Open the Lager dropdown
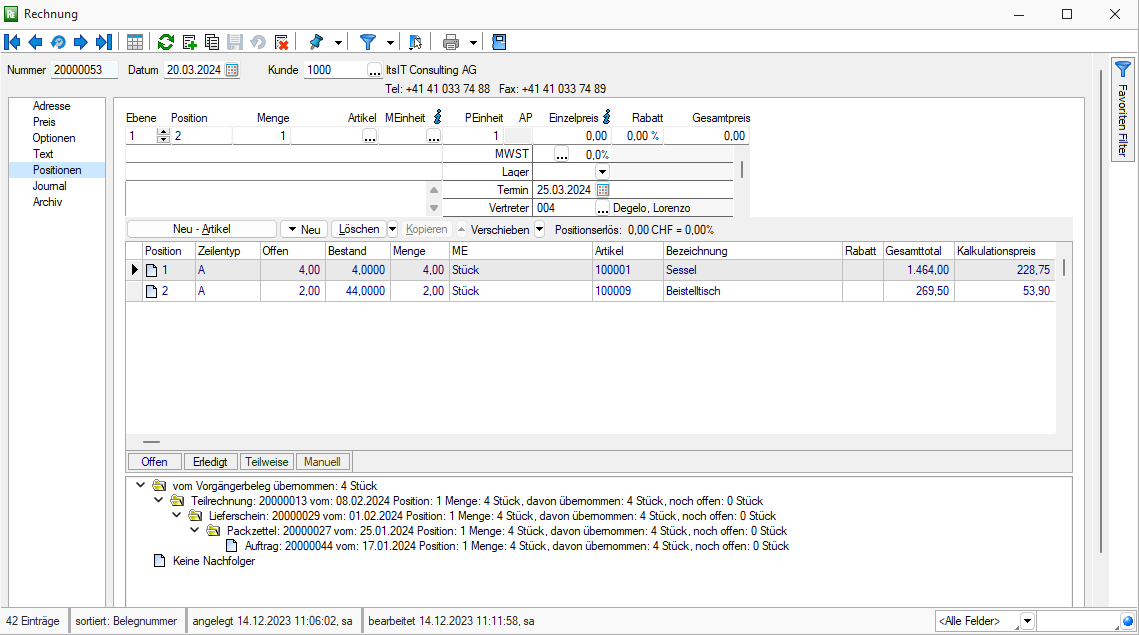 coord(602,172)
